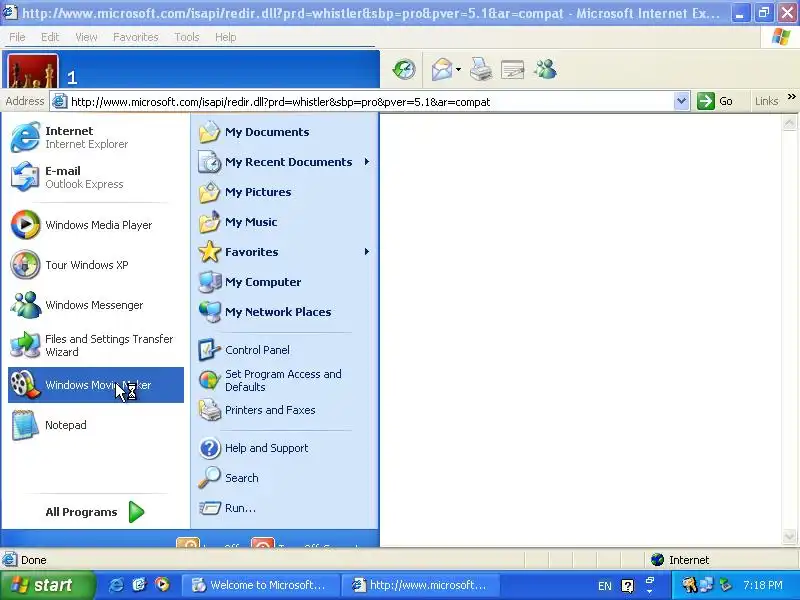The height and width of the screenshot is (600, 800).
Task: Launch Internet Explorer quick launch icon
Action: pyautogui.click(x=116, y=585)
